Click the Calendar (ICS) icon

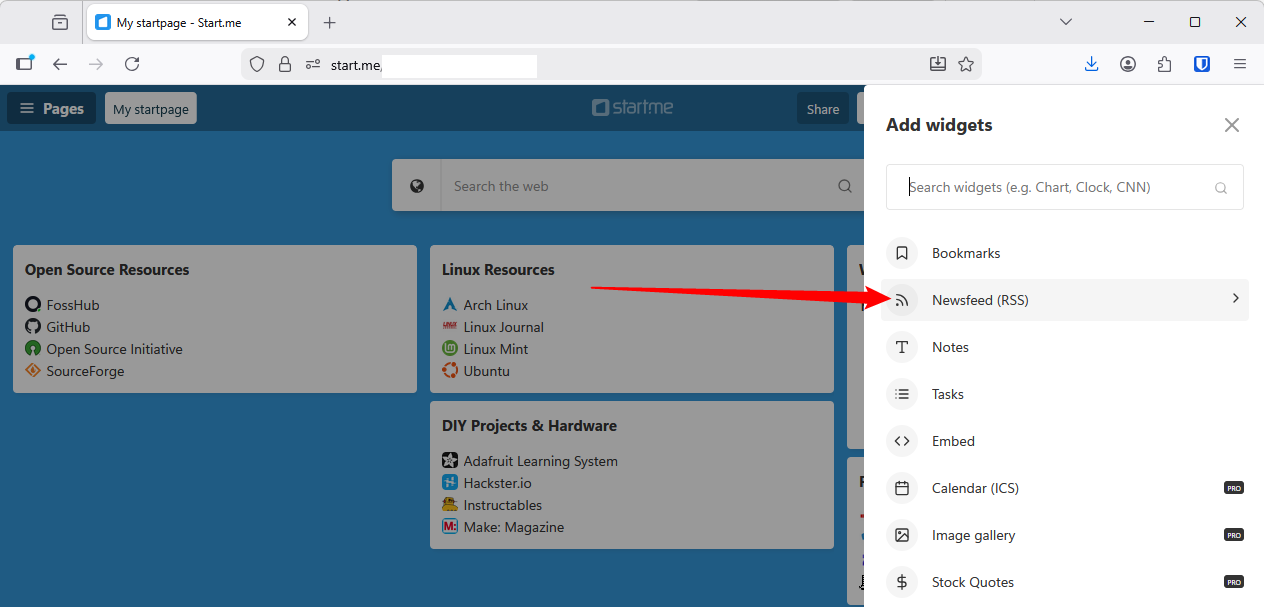click(902, 488)
